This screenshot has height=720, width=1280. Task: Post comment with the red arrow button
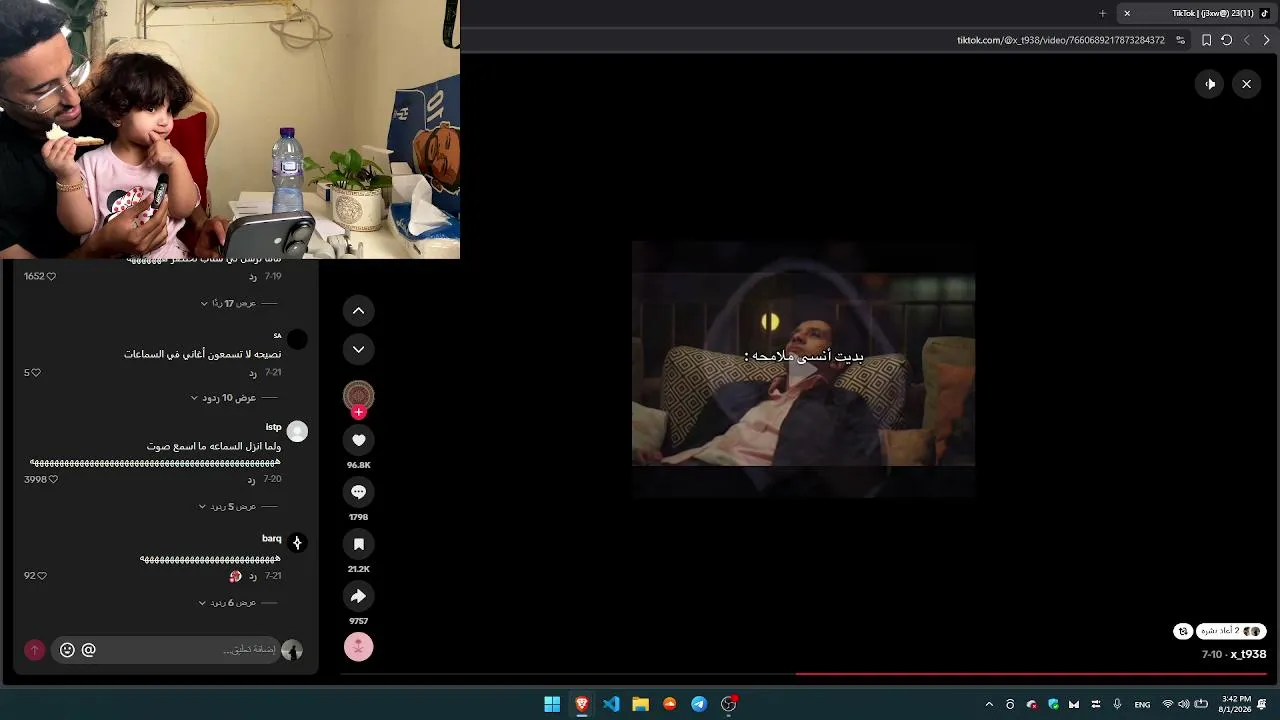pyautogui.click(x=34, y=650)
